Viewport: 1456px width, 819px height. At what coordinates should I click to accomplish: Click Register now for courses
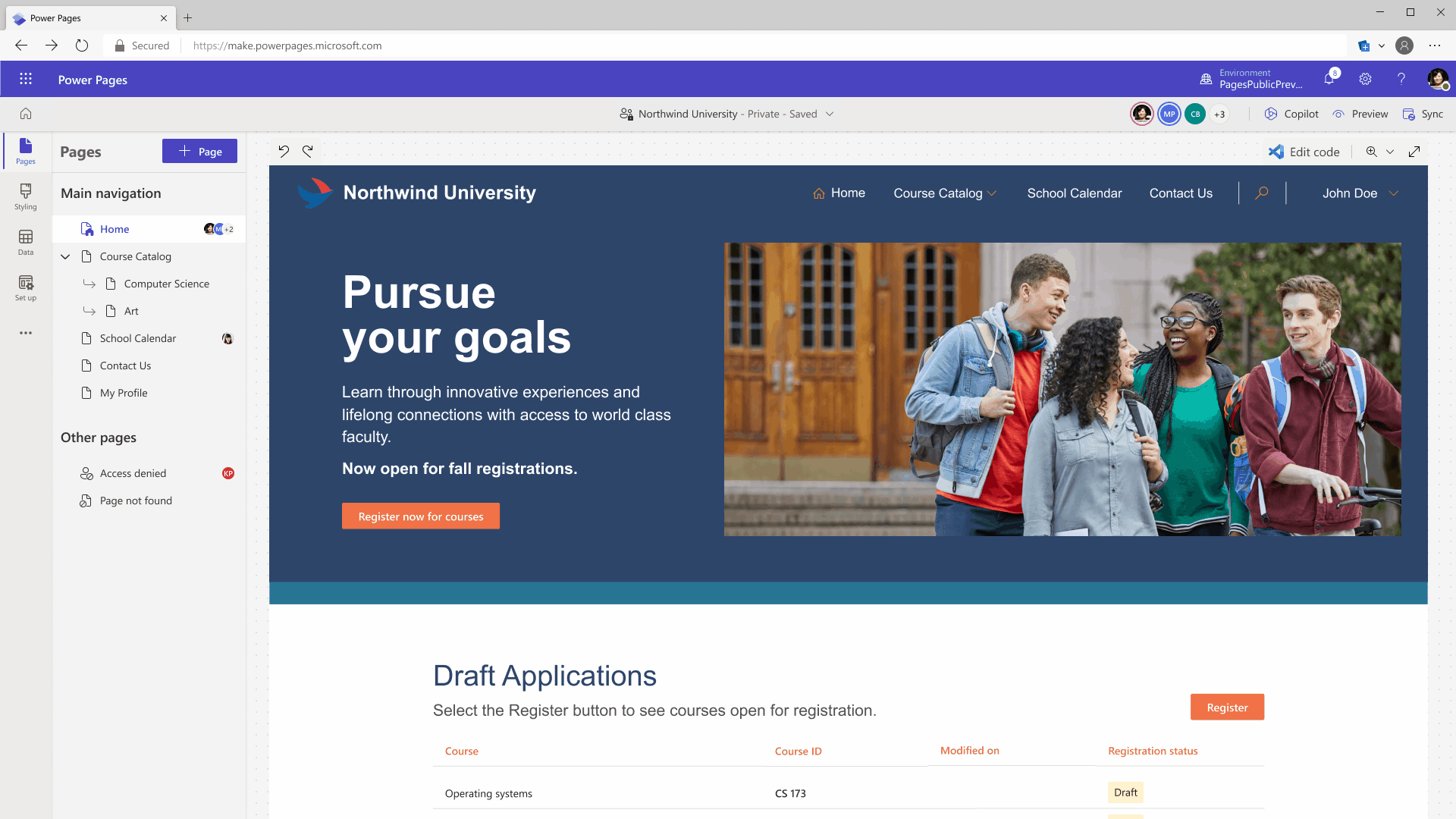(420, 516)
